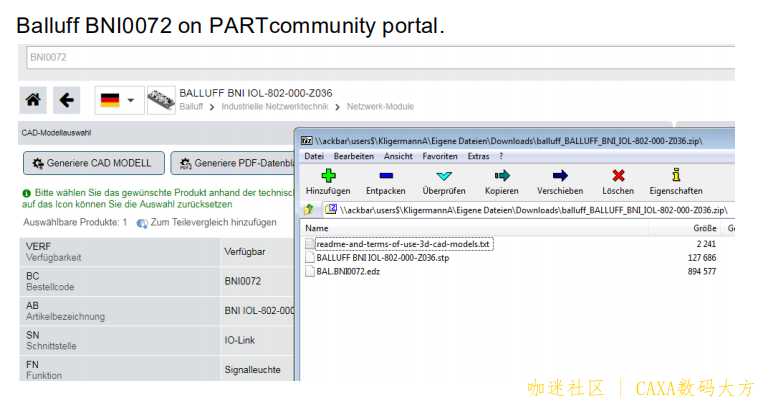Open the Extras menu in 7-Zip
Screen dimensions: 757x403
point(478,156)
